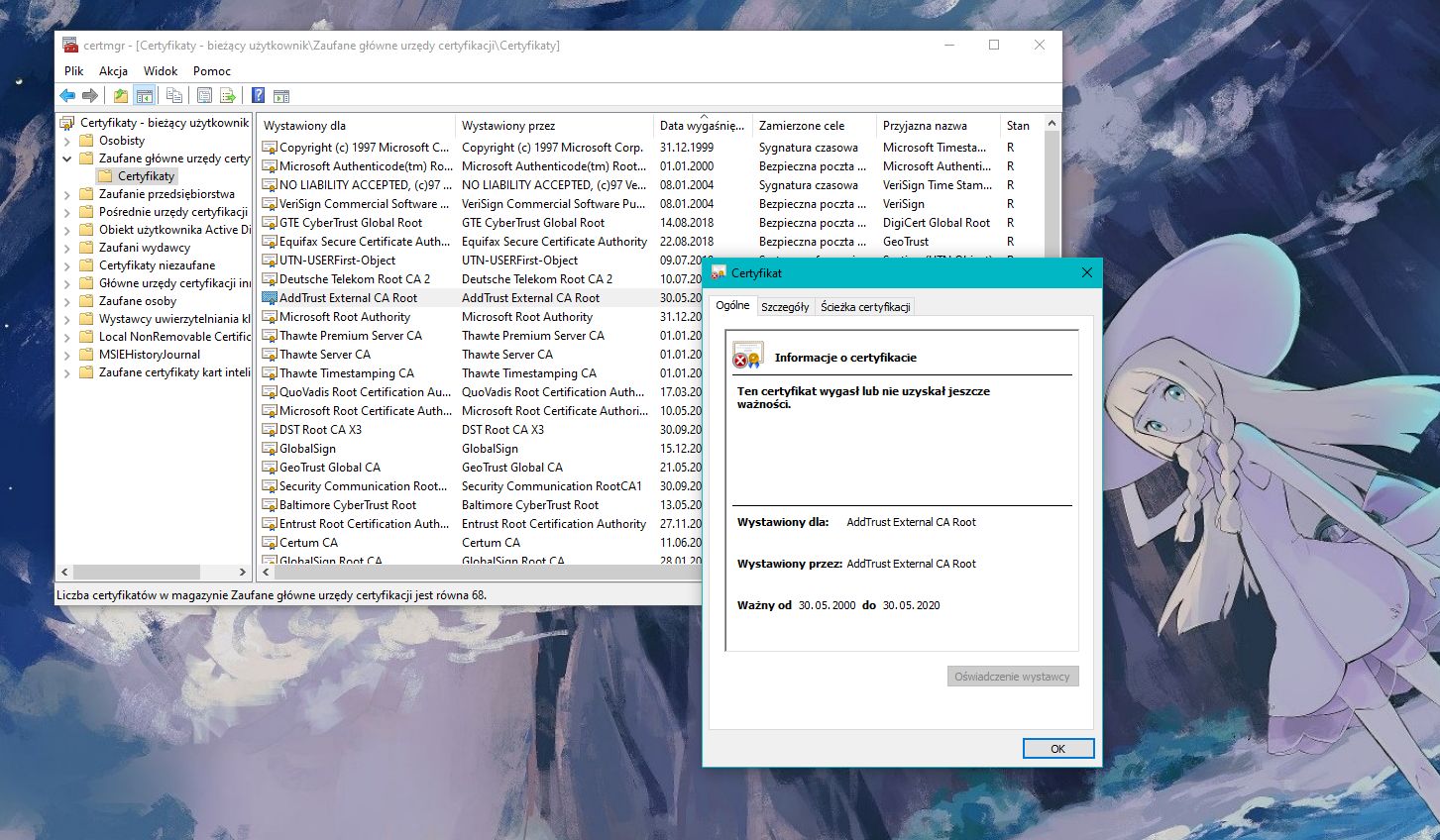This screenshot has height=840, width=1440.
Task: Click the Export list toolbar icon
Action: tap(228, 96)
